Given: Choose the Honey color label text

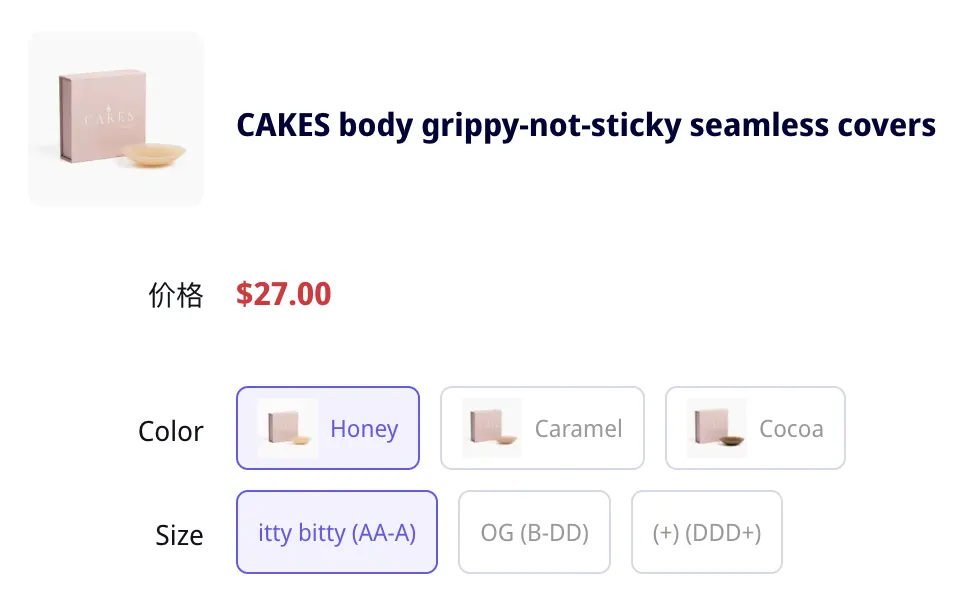Looking at the screenshot, I should click(364, 429).
